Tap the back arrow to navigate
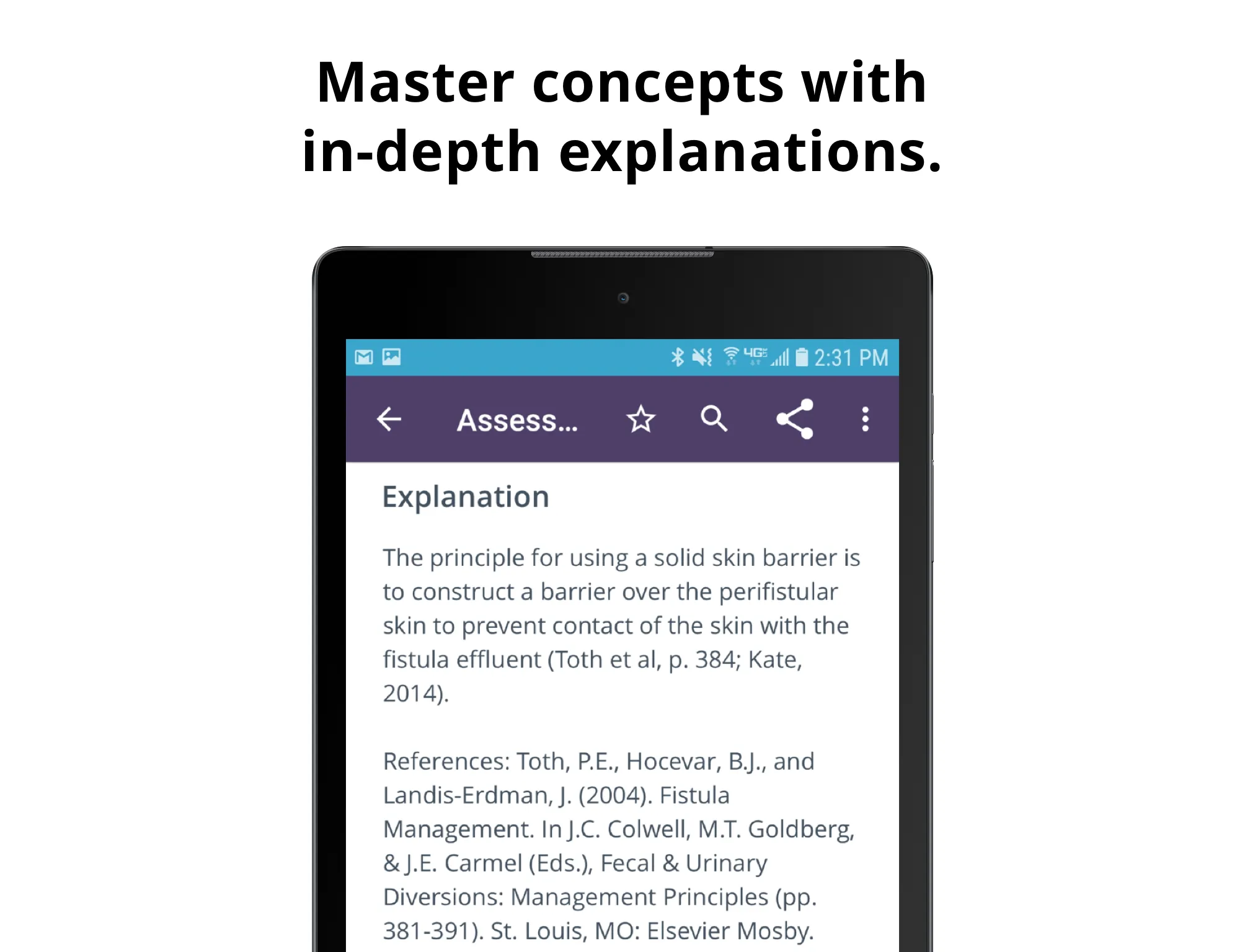The width and height of the screenshot is (1245, 952). [391, 418]
